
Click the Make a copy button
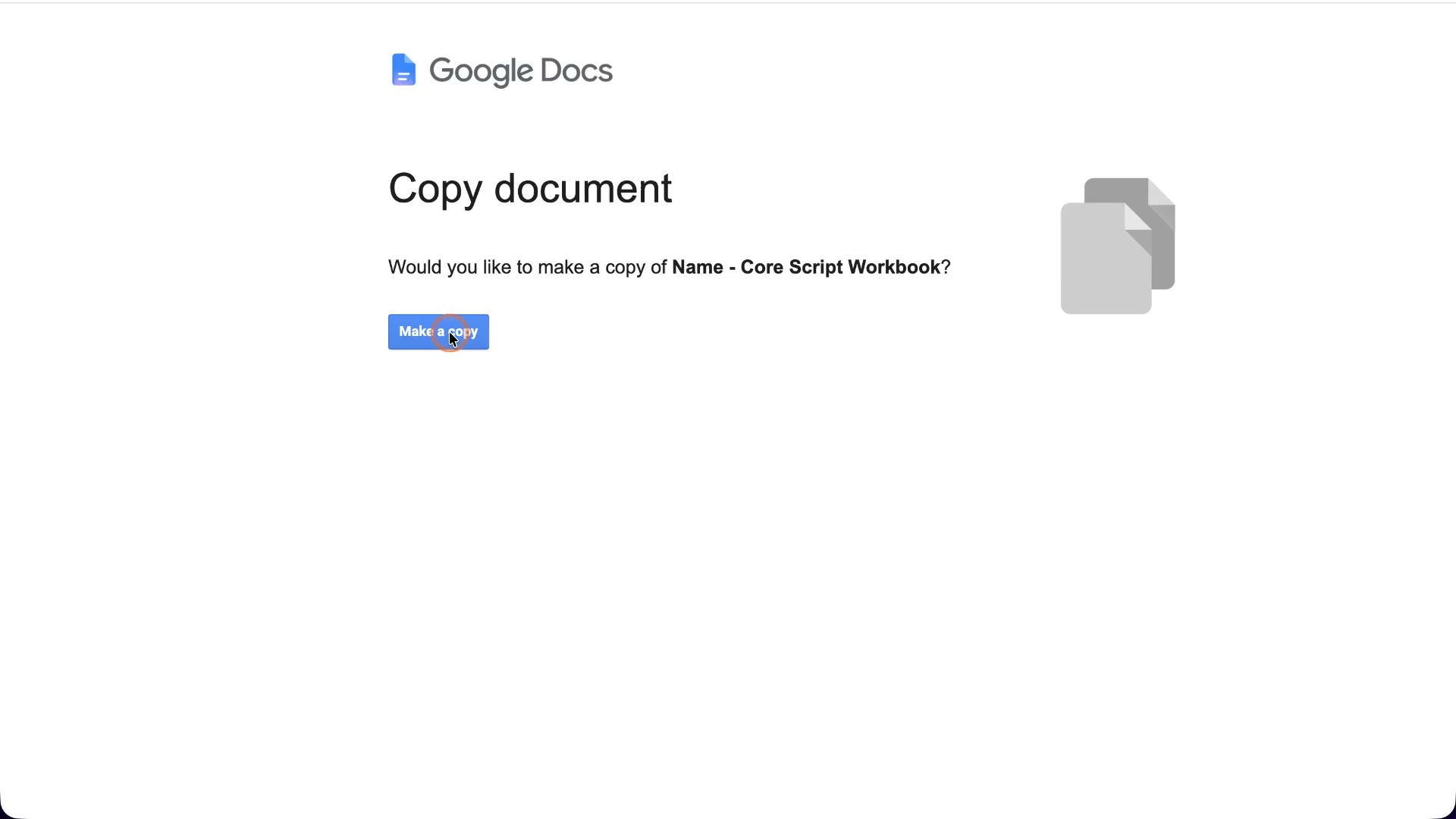[438, 332]
